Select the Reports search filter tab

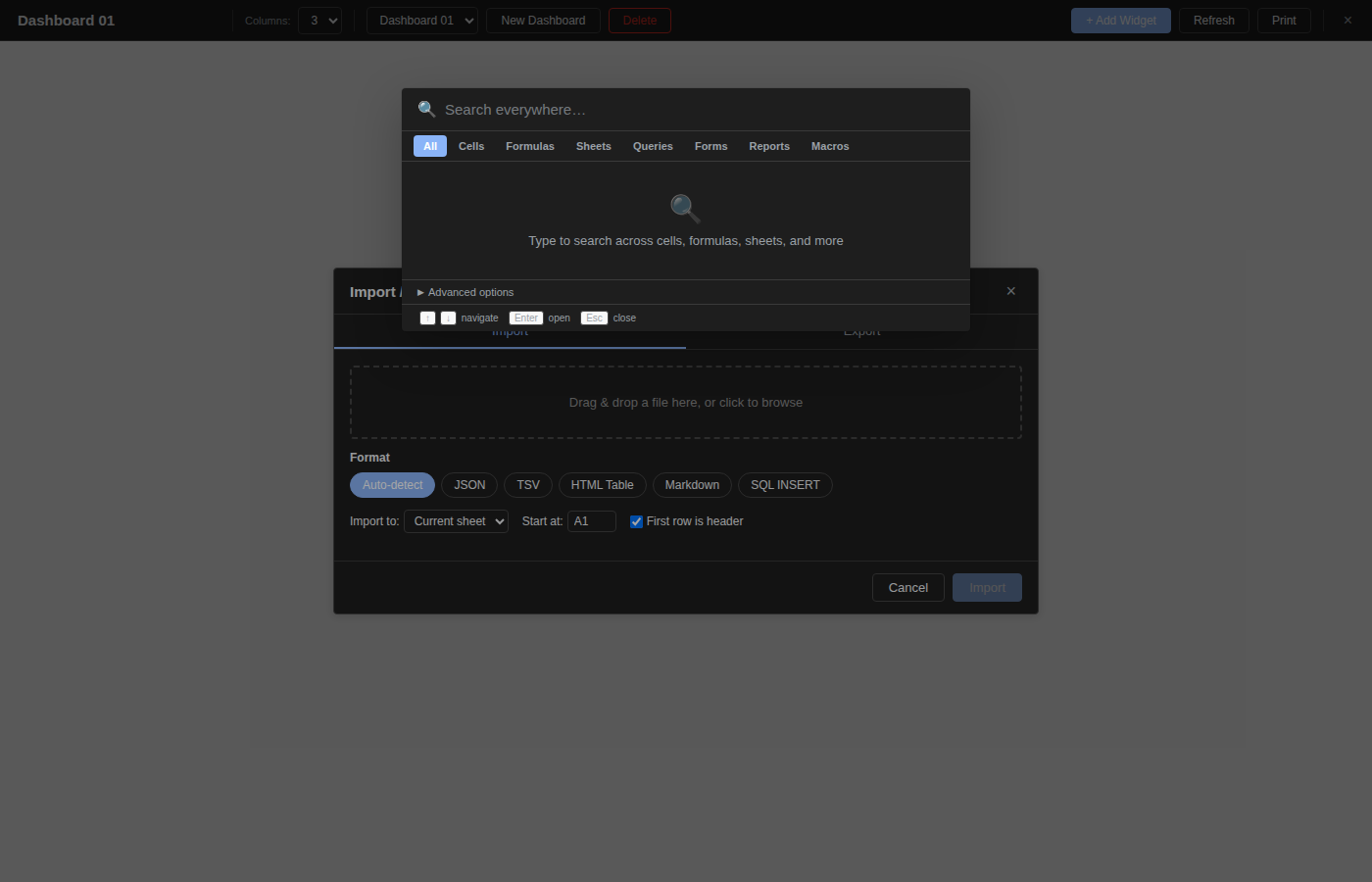[769, 146]
